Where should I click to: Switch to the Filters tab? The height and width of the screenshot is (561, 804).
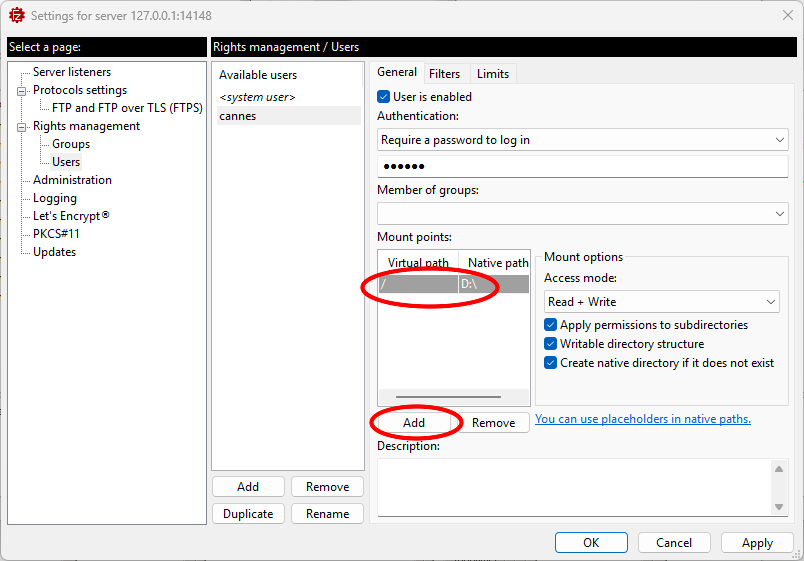pyautogui.click(x=444, y=73)
